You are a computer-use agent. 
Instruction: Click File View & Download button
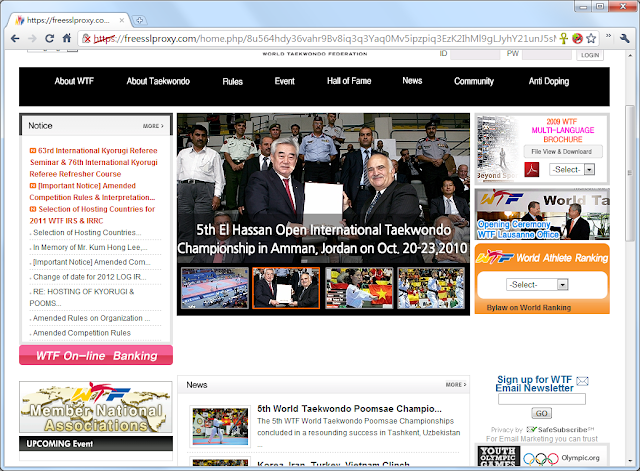(x=563, y=151)
